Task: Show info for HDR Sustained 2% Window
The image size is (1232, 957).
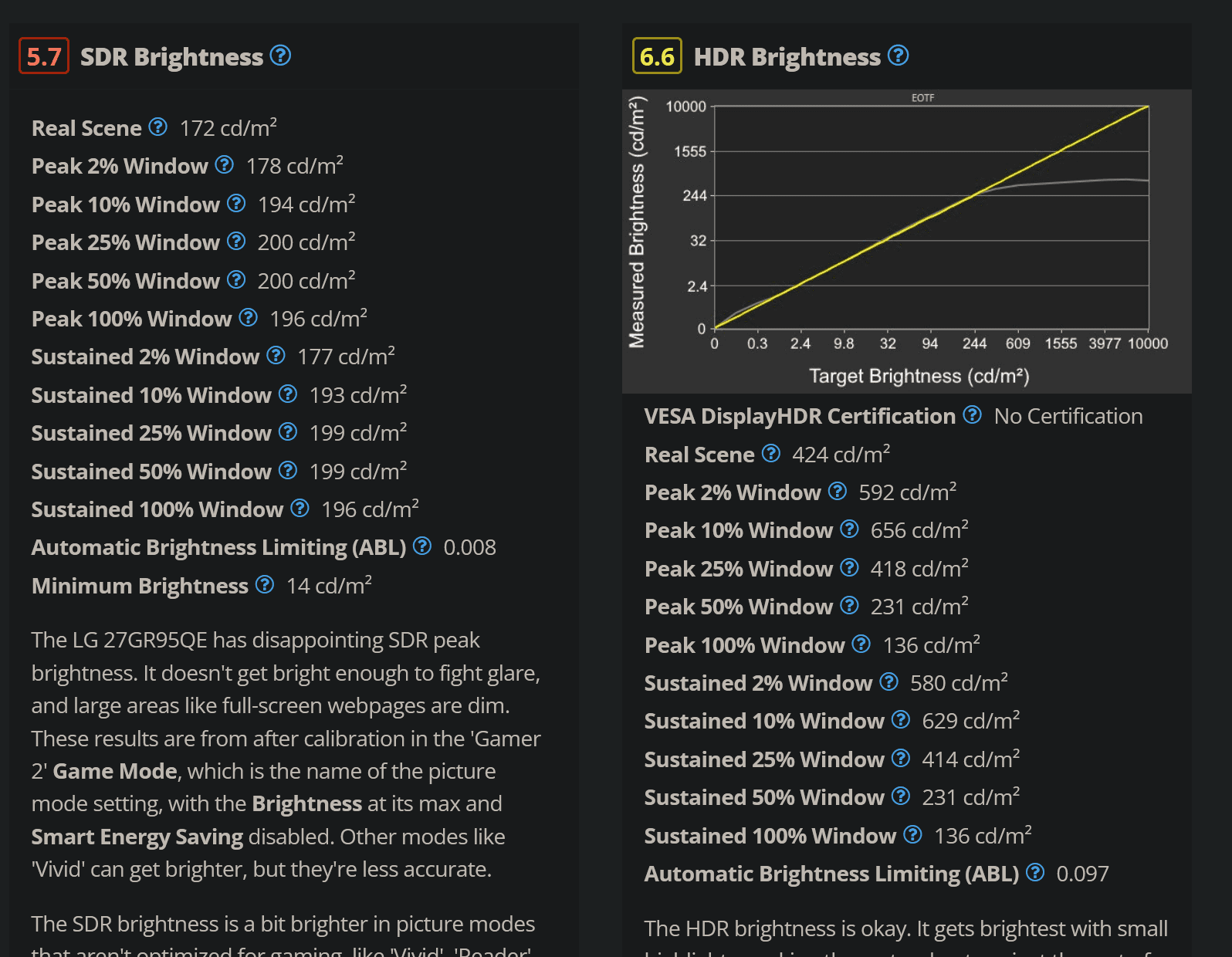Action: (x=889, y=681)
